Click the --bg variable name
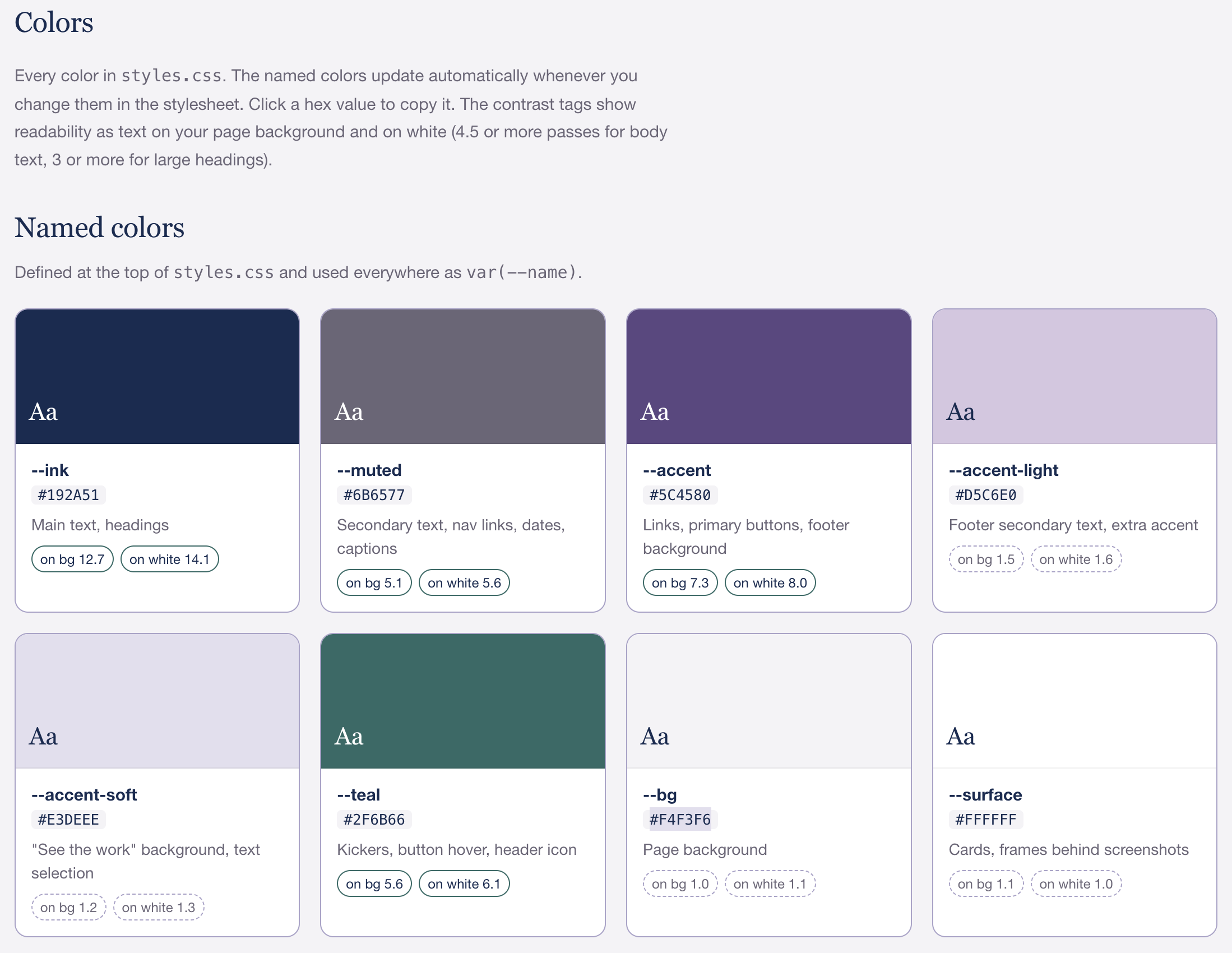 coord(660,794)
